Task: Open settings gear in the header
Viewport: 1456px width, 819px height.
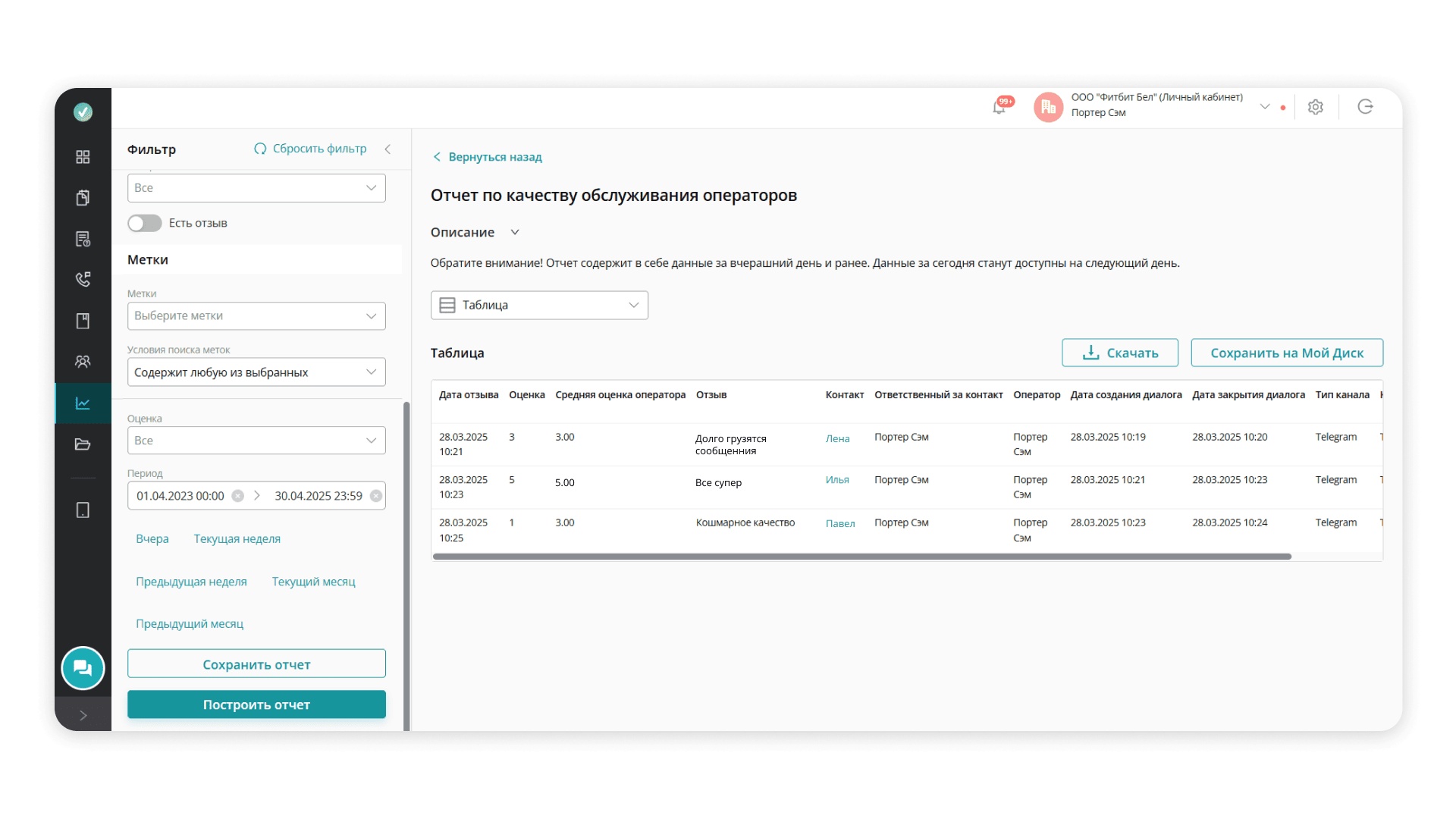Action: 1316,107
